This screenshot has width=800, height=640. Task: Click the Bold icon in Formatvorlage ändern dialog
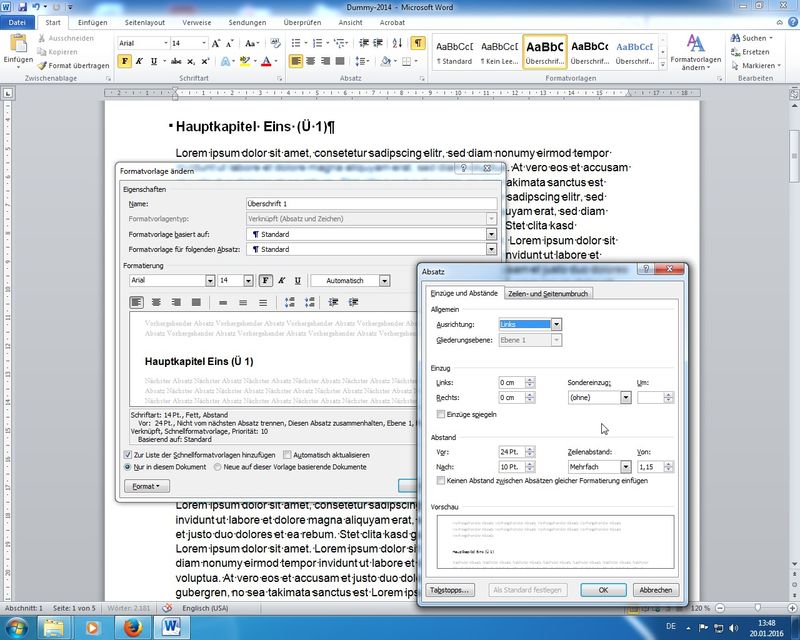coord(266,281)
